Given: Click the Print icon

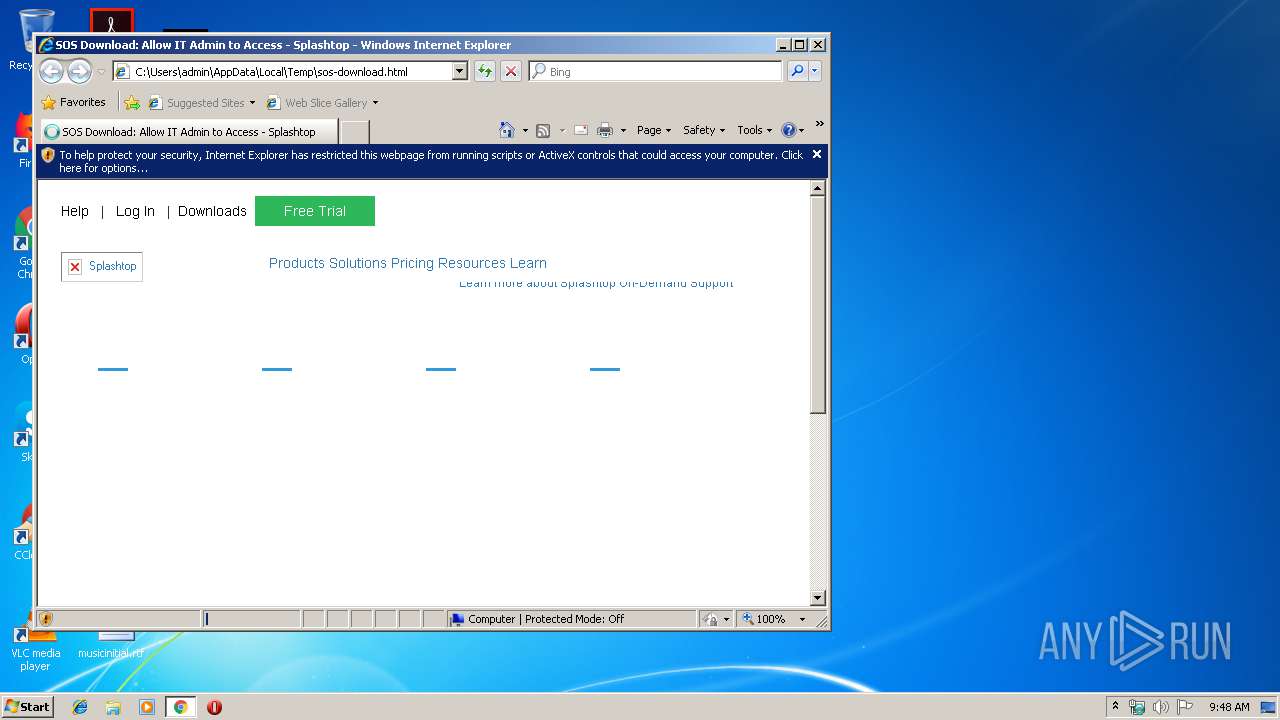Looking at the screenshot, I should click(x=605, y=130).
